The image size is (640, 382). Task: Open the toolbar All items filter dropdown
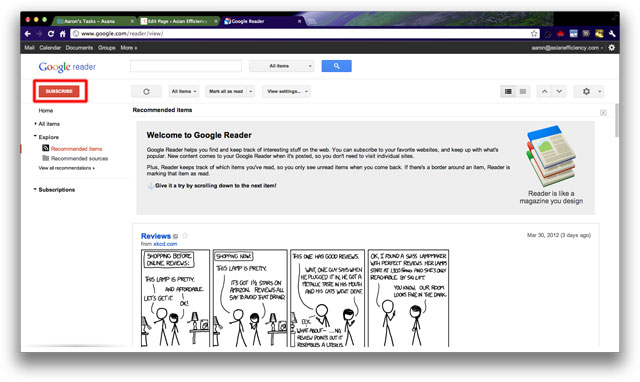[x=184, y=91]
